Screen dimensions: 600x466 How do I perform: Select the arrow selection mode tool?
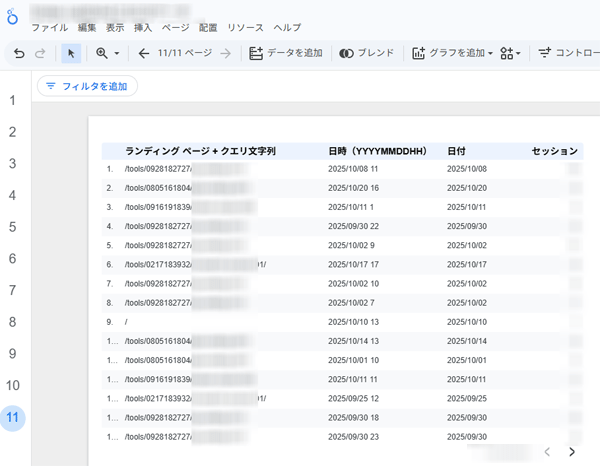point(71,54)
